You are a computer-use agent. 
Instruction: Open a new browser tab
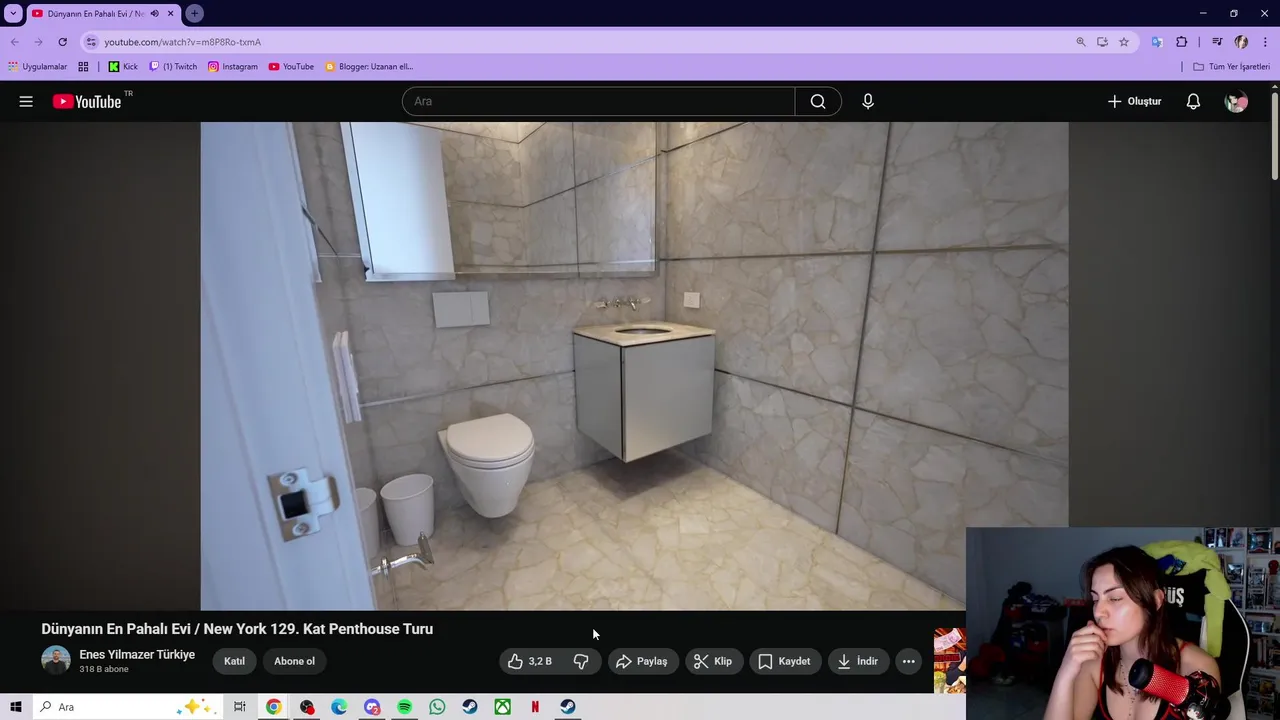point(194,14)
